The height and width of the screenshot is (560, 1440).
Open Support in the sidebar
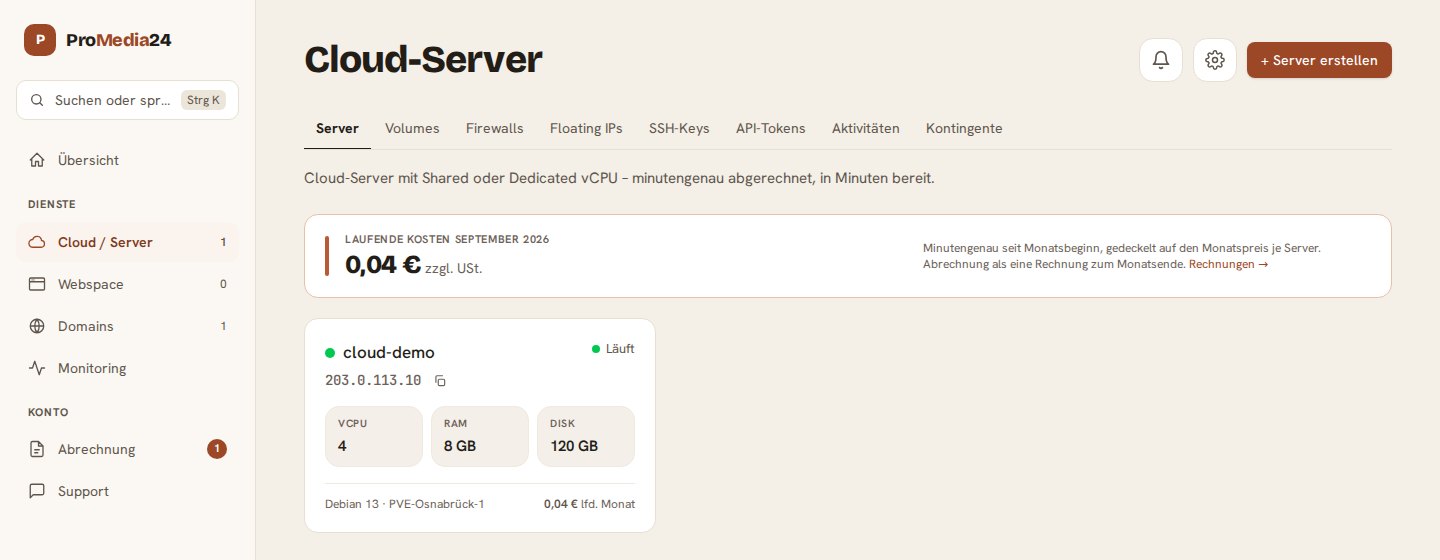tap(127, 491)
